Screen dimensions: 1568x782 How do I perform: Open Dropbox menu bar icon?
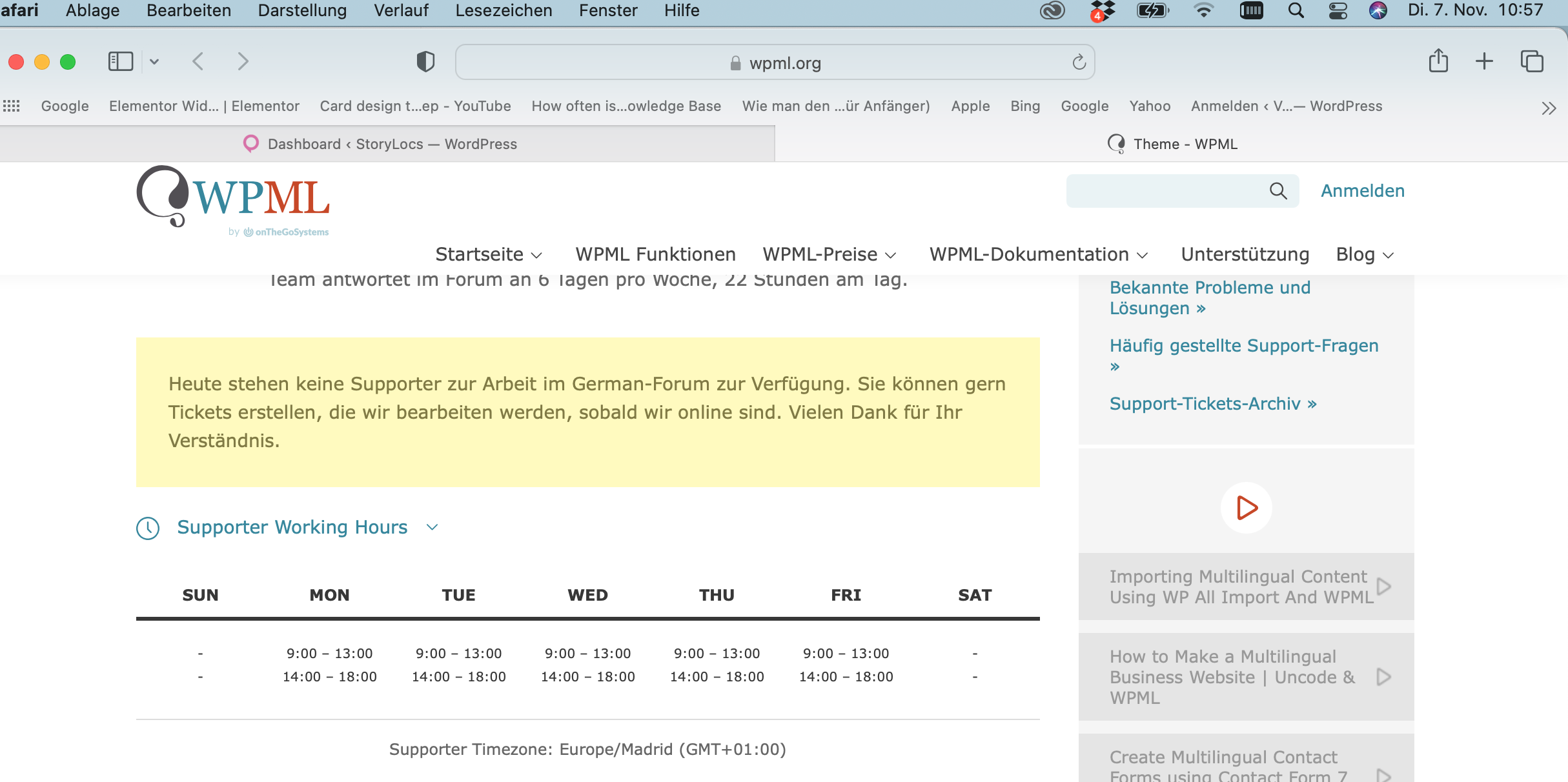pyautogui.click(x=1103, y=10)
